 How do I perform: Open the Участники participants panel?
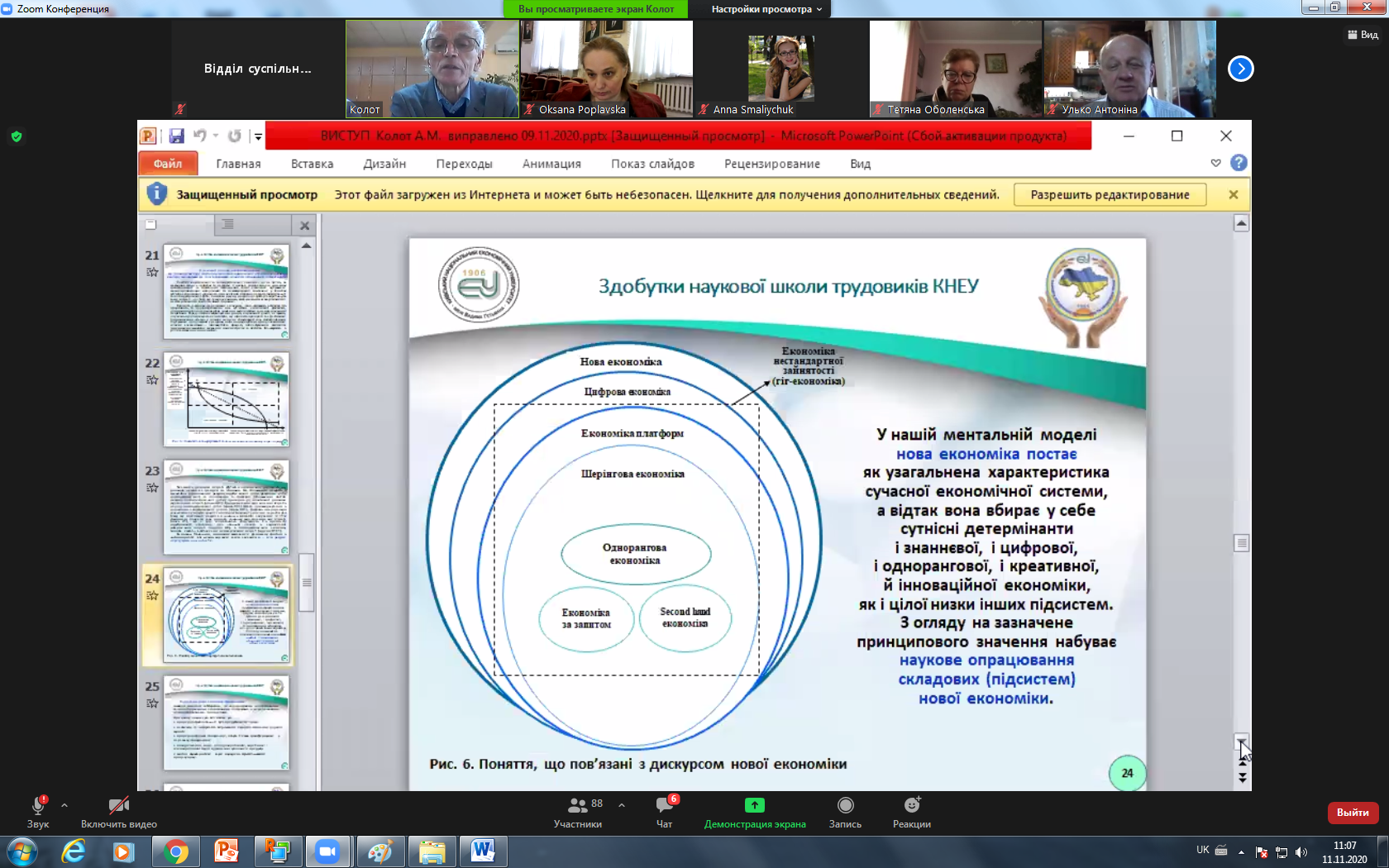[578, 812]
